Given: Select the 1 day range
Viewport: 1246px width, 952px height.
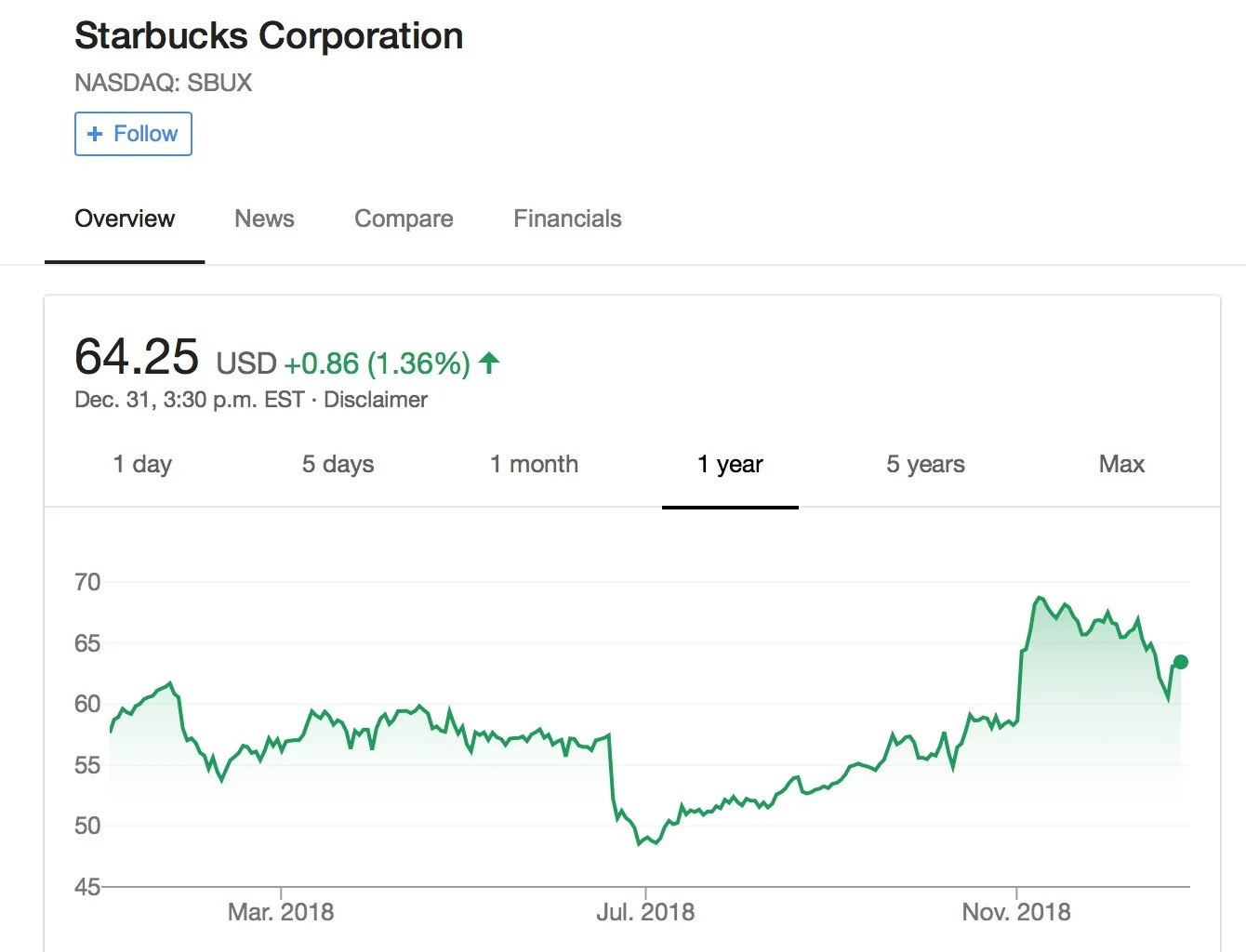Looking at the screenshot, I should pos(142,464).
